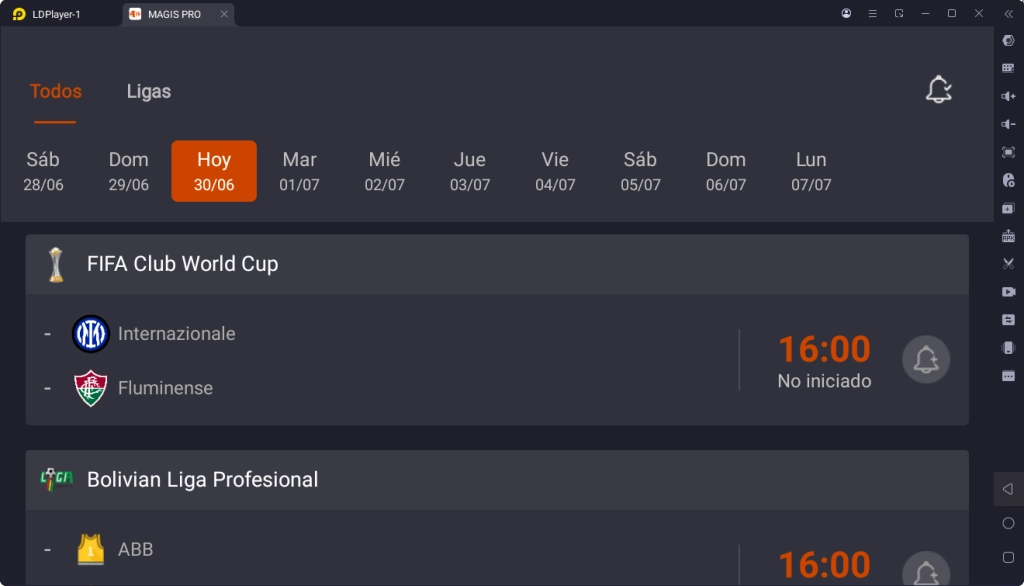This screenshot has width=1024, height=586.
Task: Click the ABB yellow jersey icon
Action: click(91, 549)
